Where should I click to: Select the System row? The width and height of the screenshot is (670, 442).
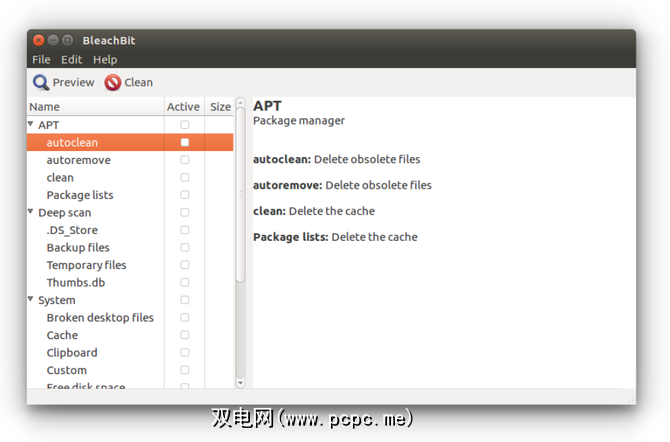(130, 300)
